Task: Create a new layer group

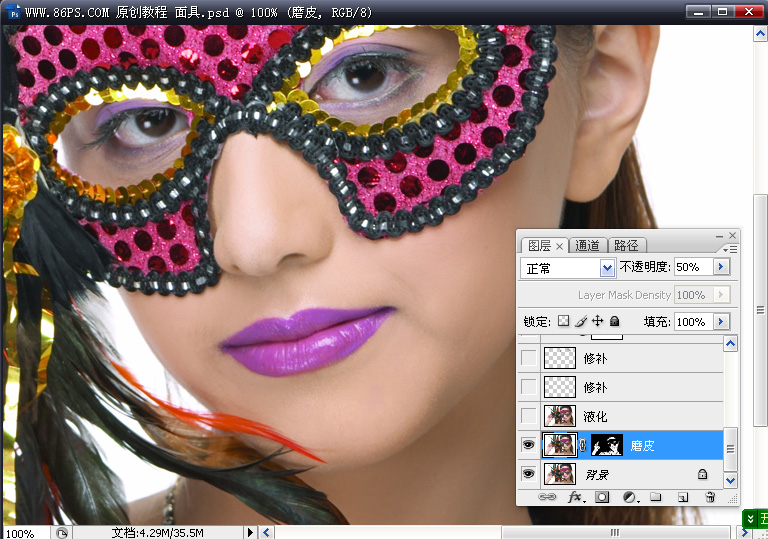Action: coord(656,496)
